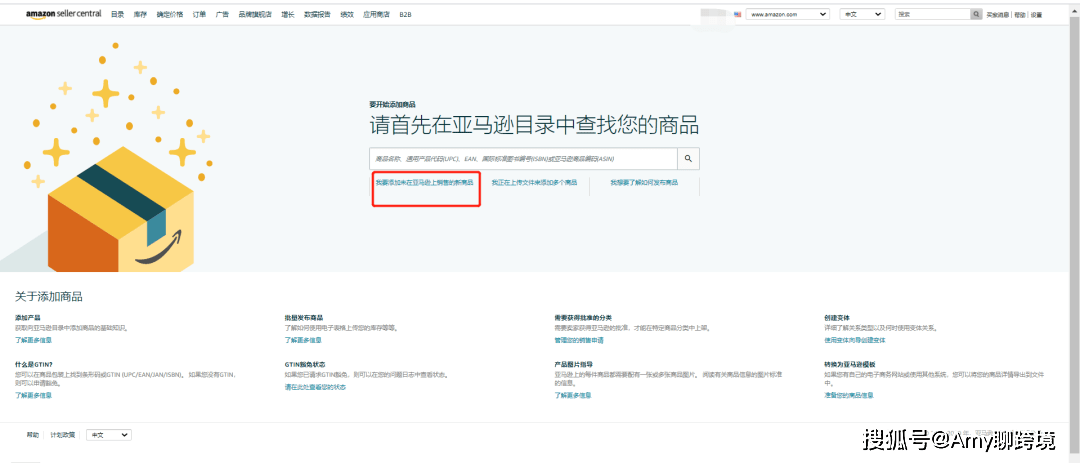The image size is (1080, 463).
Task: Click 我要添加未在亚马逊上销售的新商品 link
Action: [x=424, y=183]
